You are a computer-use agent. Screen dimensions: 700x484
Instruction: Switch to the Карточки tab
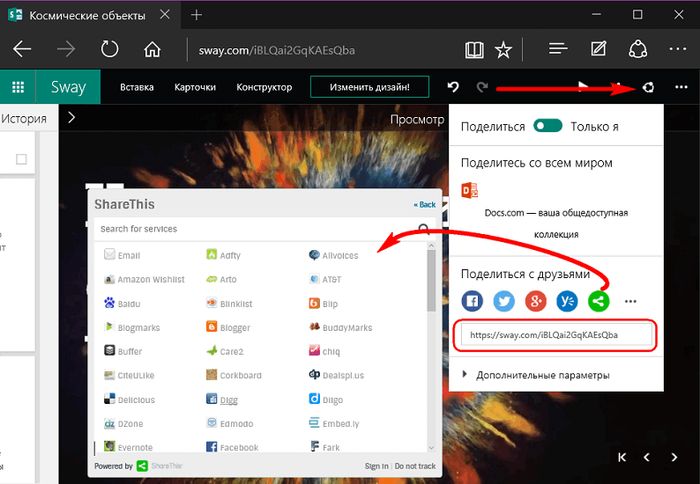click(195, 87)
